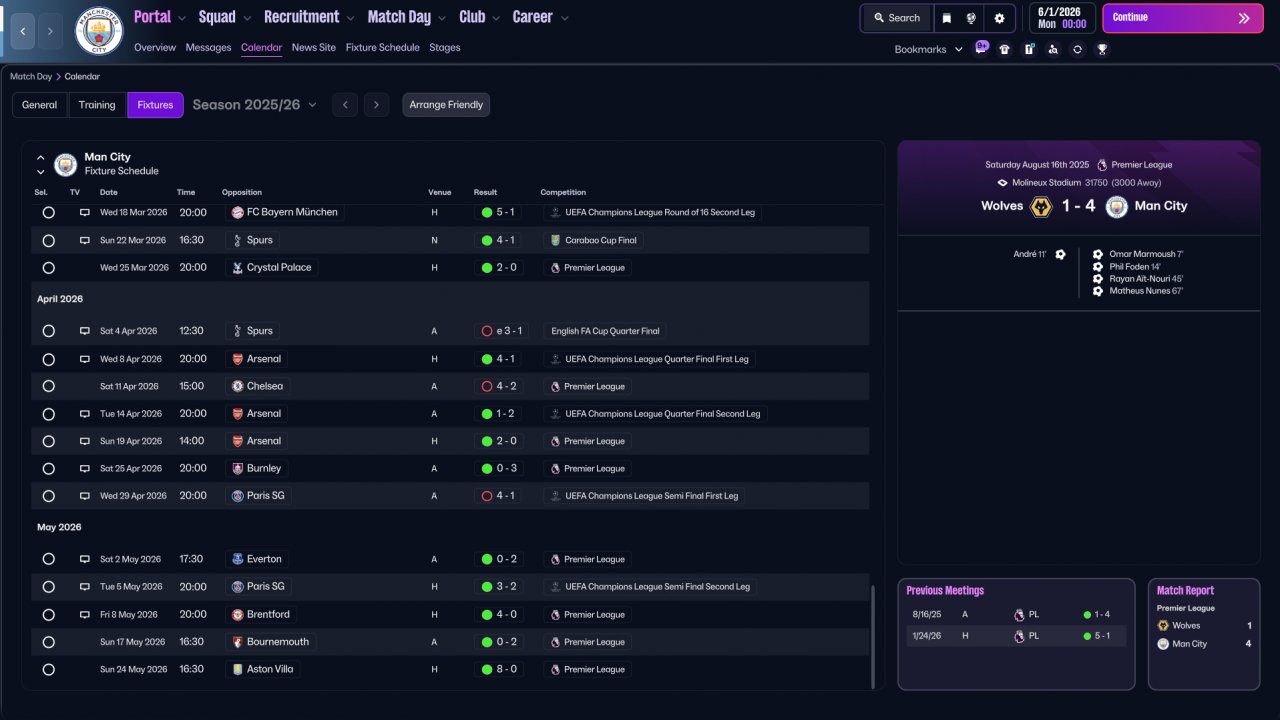Select the Aston Villa fixture radio button
Viewport: 1280px width, 720px height.
click(x=48, y=669)
